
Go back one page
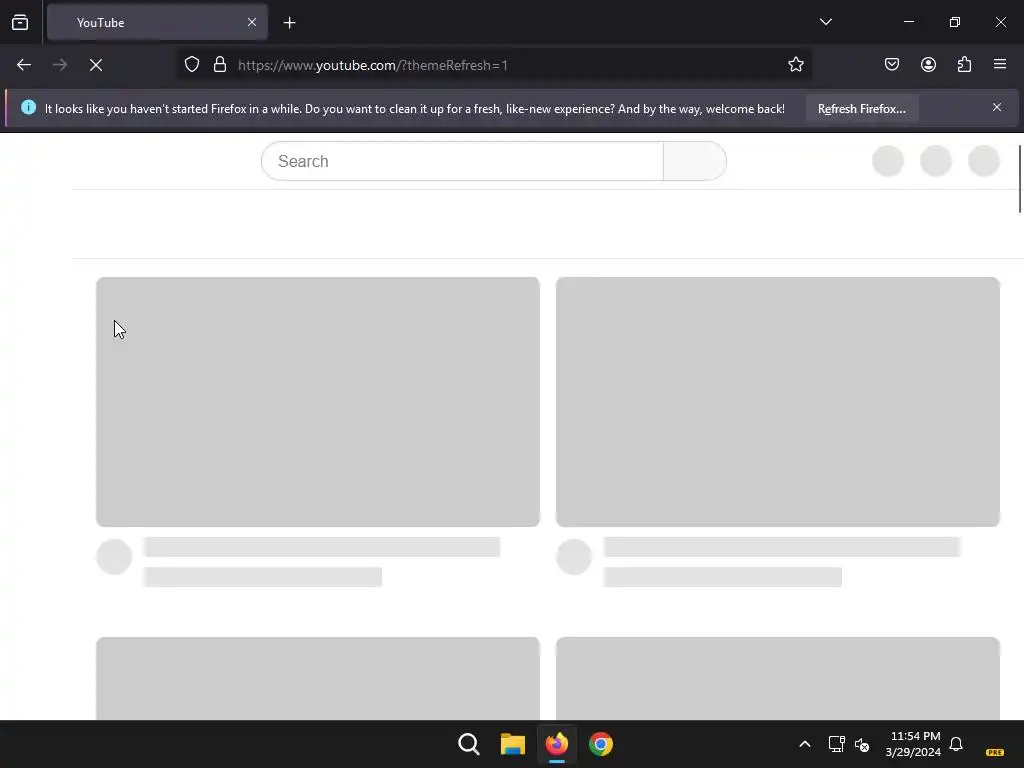tap(24, 65)
